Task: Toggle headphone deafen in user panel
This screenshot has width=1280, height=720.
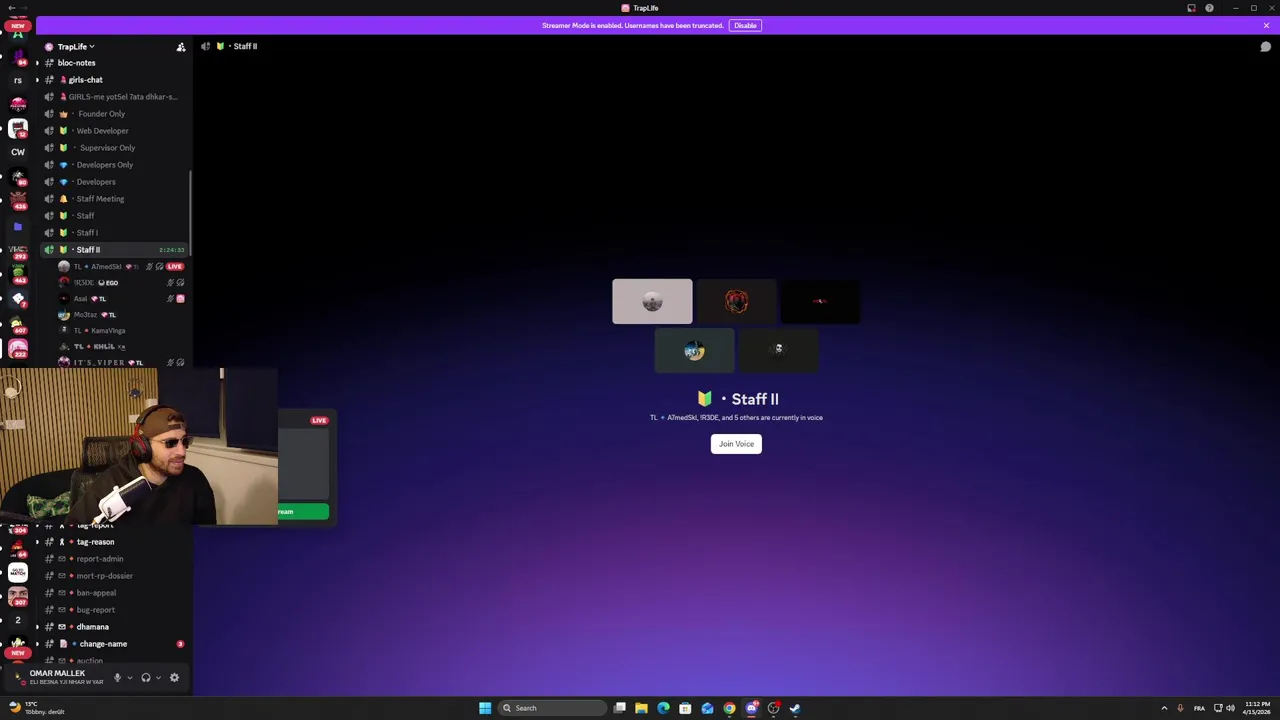Action: tap(146, 678)
